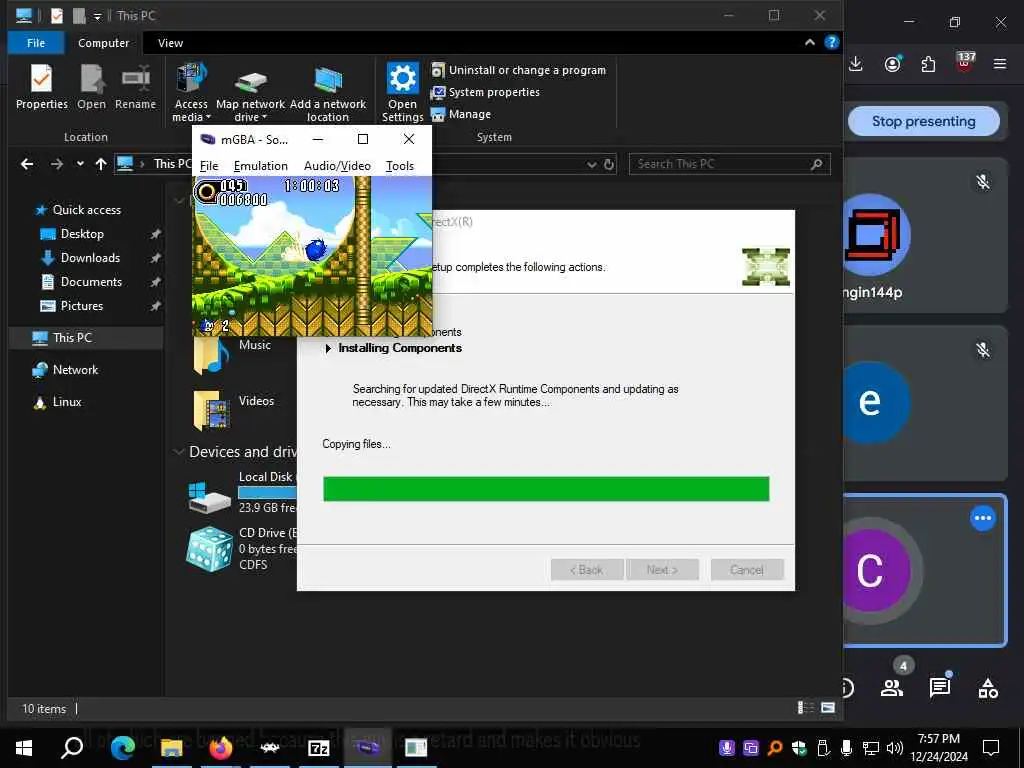Refresh the This PC view
Image resolution: width=1024 pixels, height=768 pixels.
(609, 165)
